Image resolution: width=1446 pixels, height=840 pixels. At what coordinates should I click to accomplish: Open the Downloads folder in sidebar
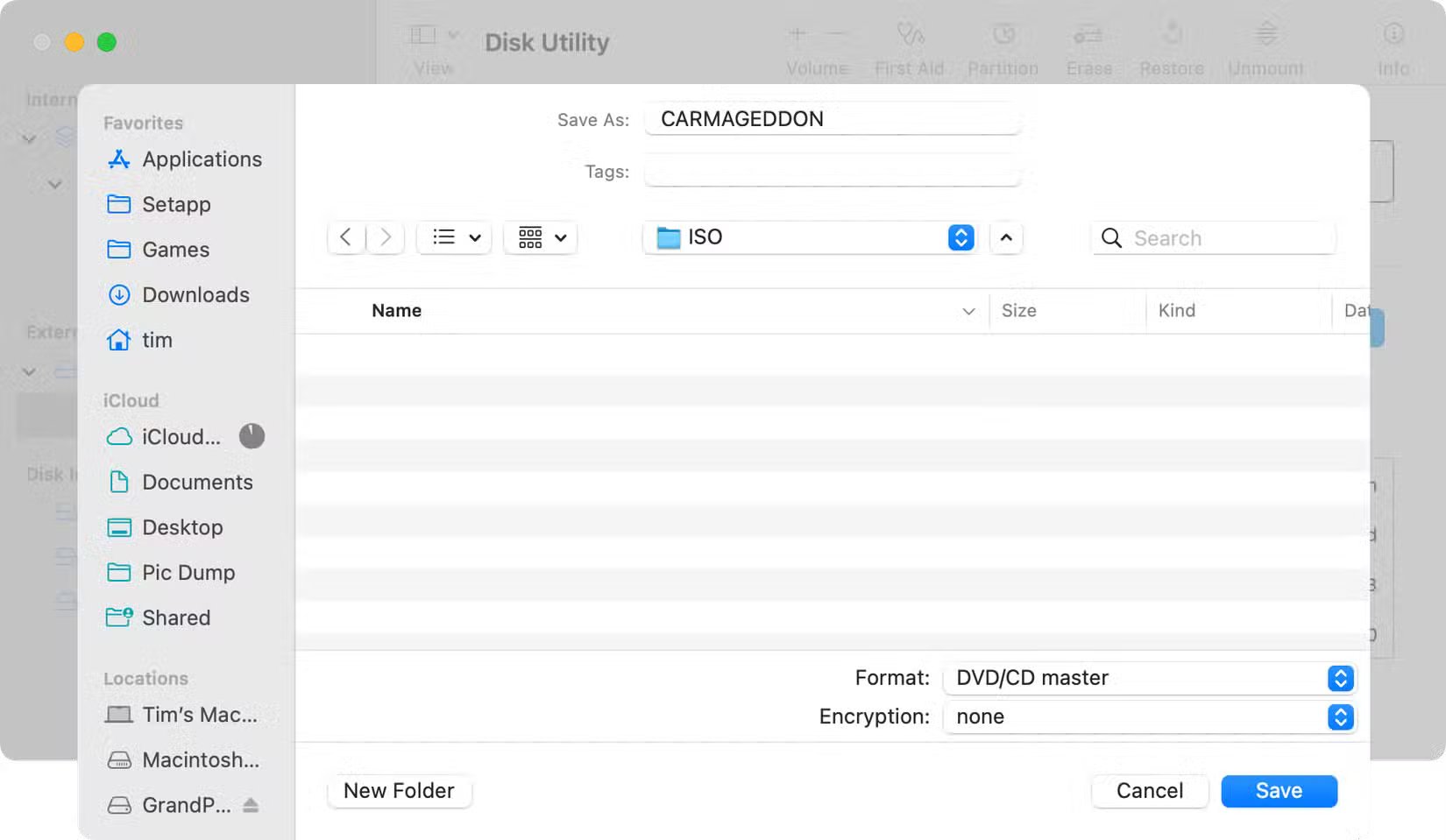click(x=195, y=295)
